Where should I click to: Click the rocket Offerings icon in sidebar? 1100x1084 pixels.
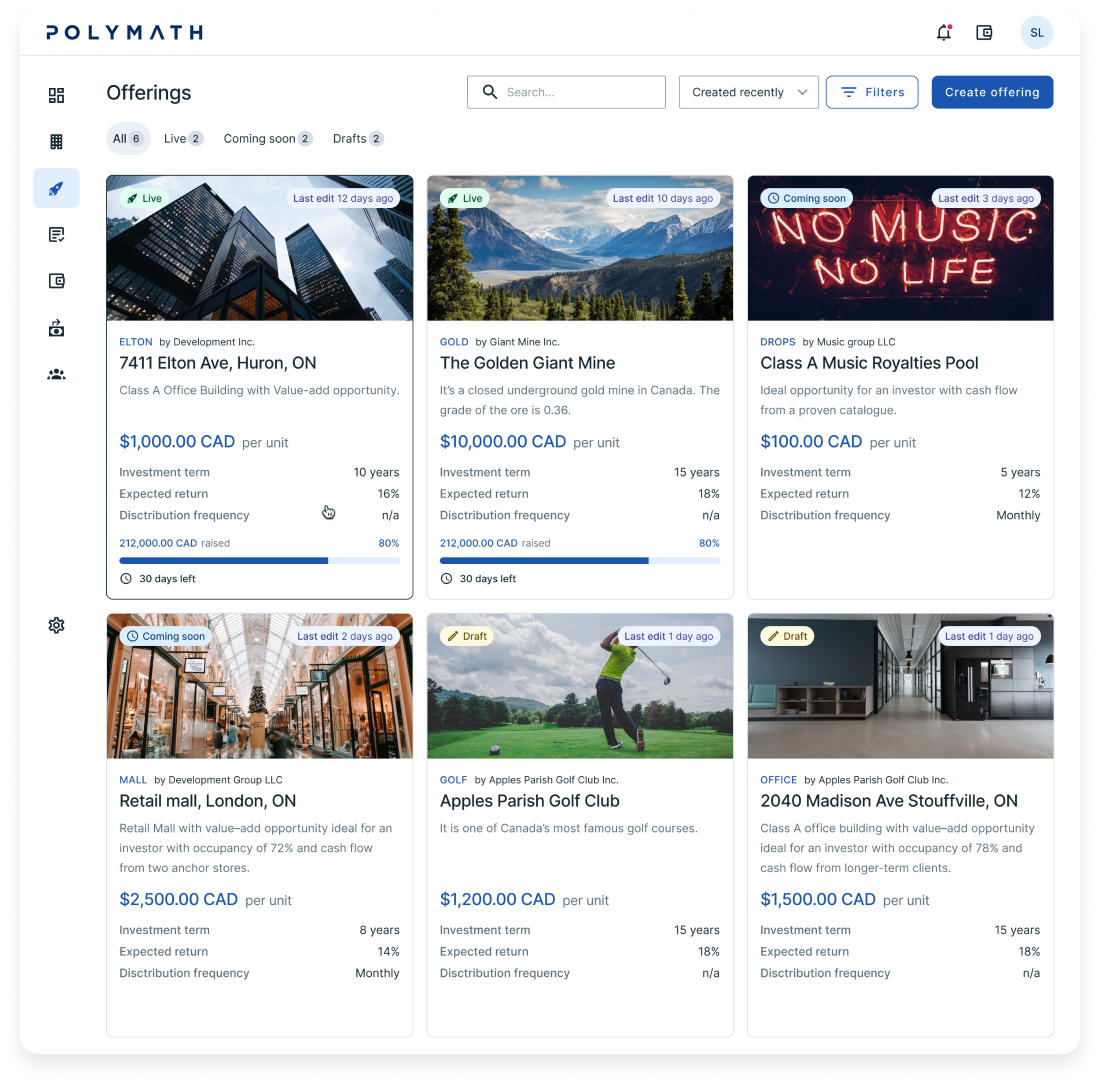coord(56,188)
